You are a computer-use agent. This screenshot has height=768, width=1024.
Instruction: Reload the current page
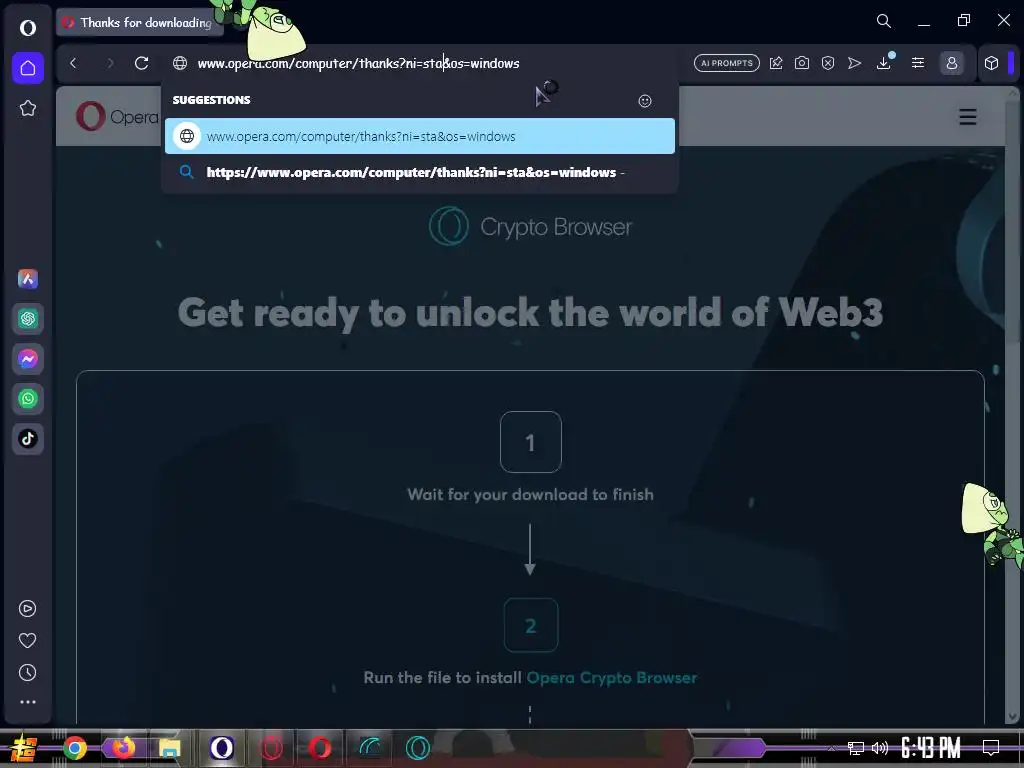pos(142,63)
